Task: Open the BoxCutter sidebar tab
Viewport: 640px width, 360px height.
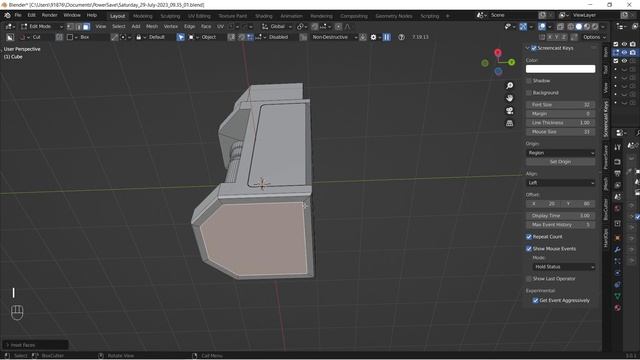Action: pyautogui.click(x=606, y=209)
